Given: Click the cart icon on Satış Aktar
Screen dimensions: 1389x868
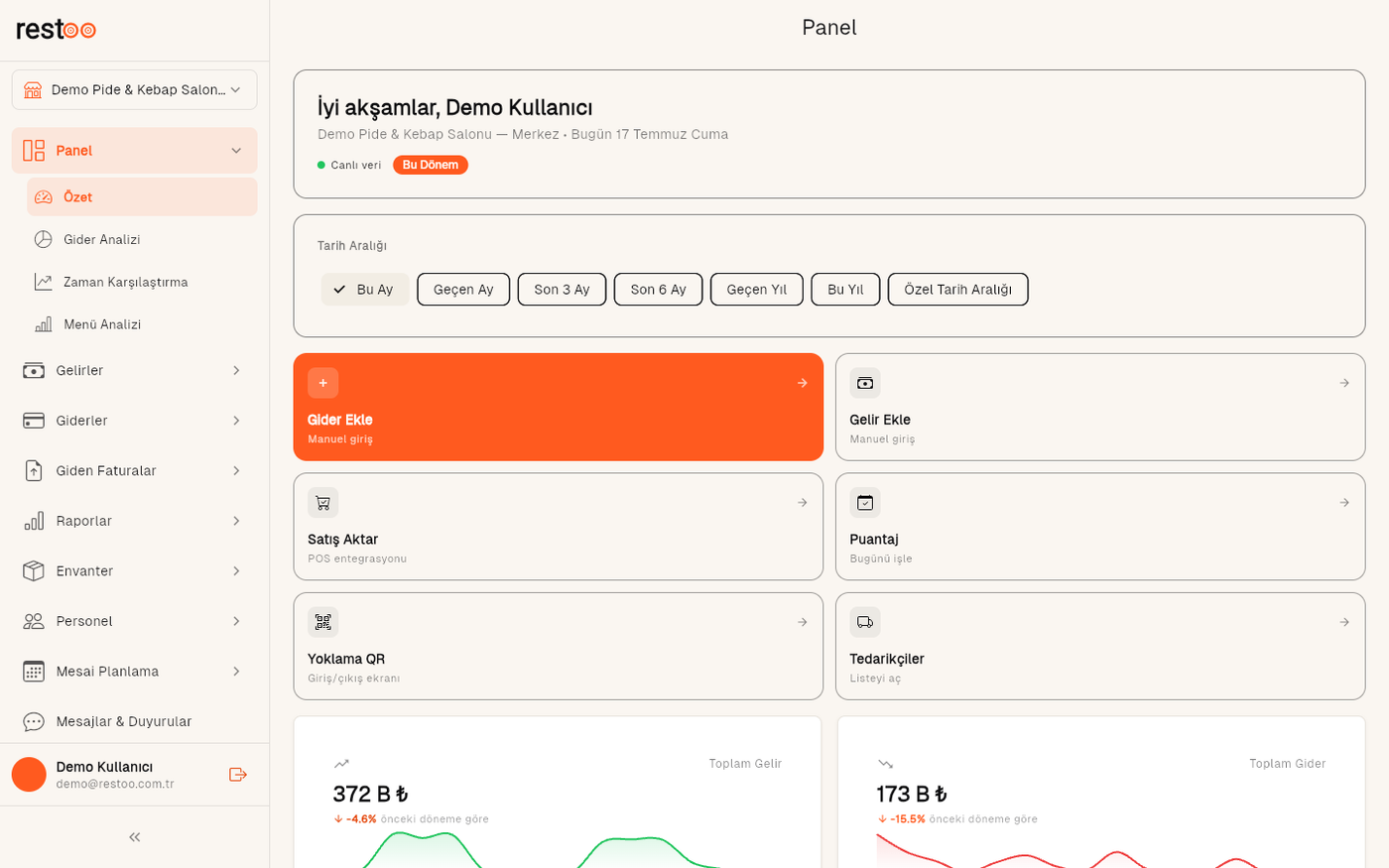Looking at the screenshot, I should [x=323, y=503].
